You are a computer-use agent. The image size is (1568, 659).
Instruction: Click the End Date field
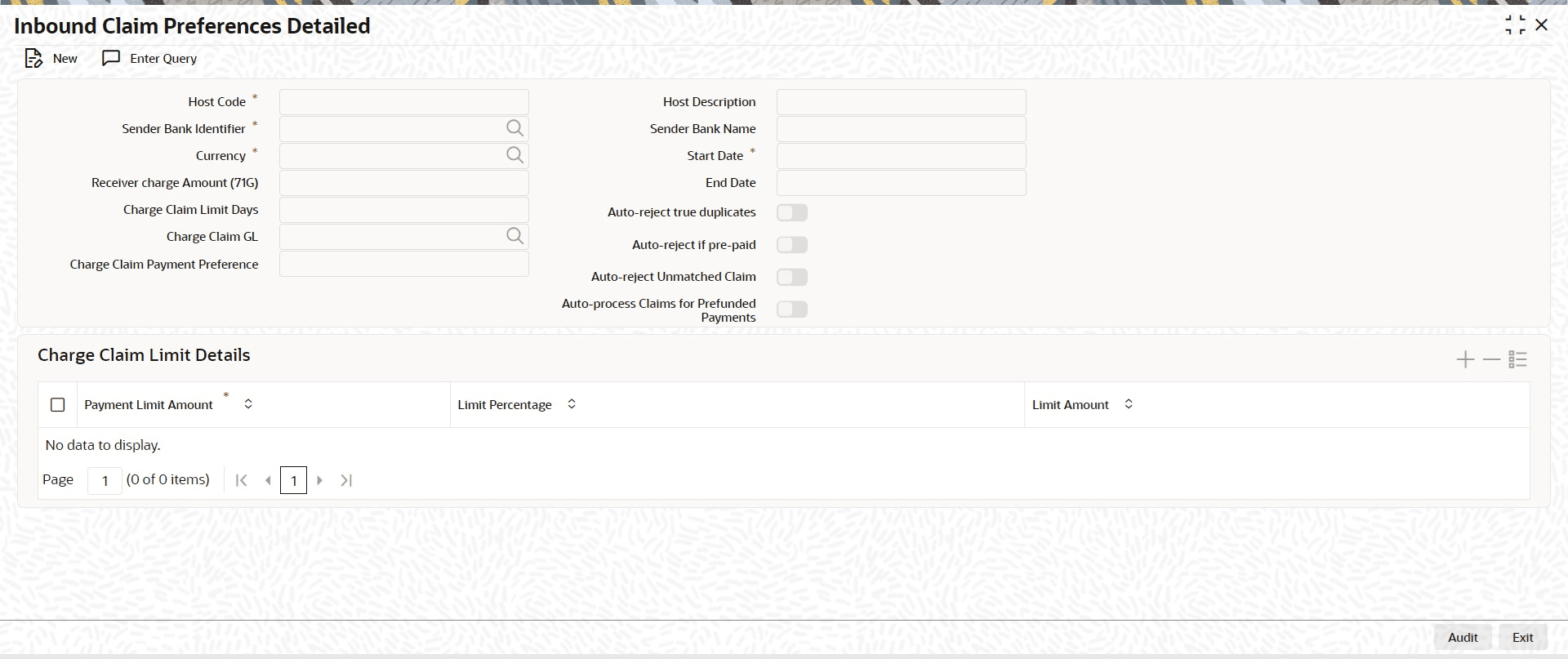coord(902,183)
